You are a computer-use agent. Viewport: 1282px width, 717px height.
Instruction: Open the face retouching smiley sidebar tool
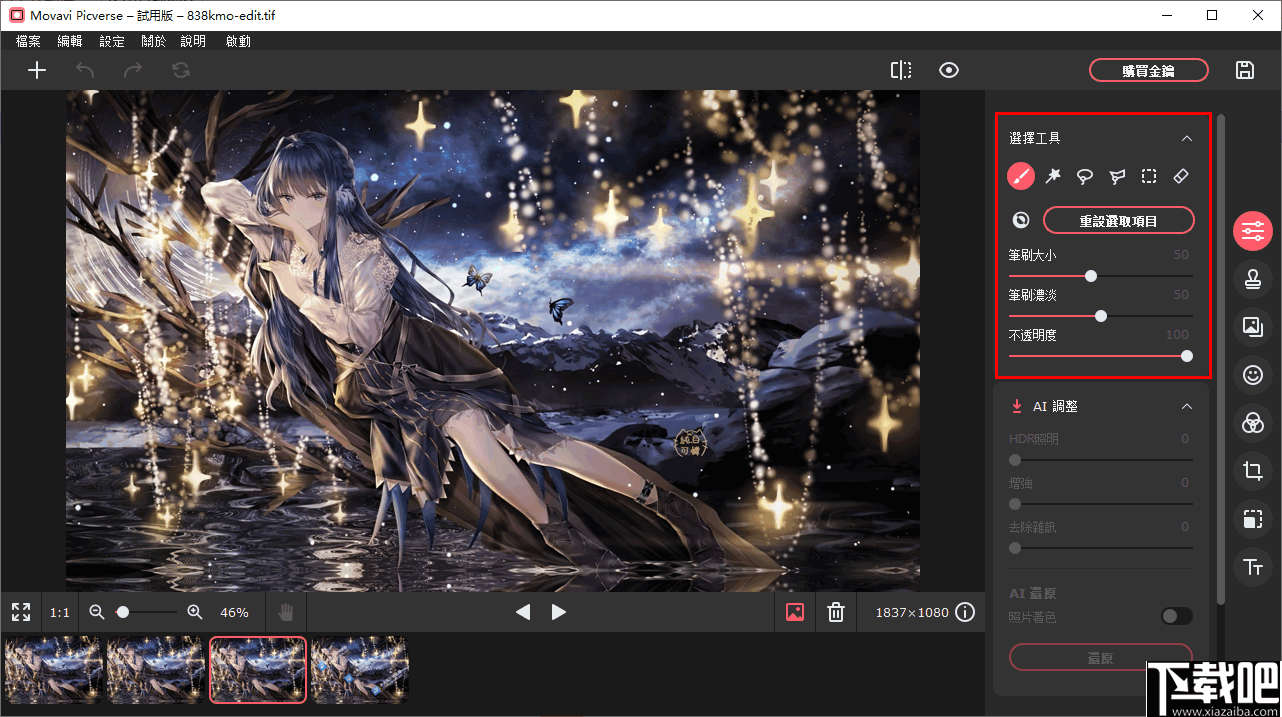coord(1253,374)
